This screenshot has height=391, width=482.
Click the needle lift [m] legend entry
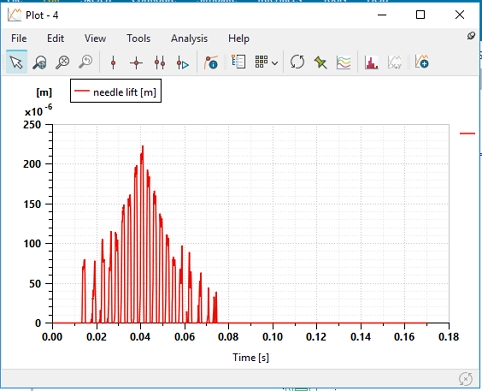(x=116, y=92)
